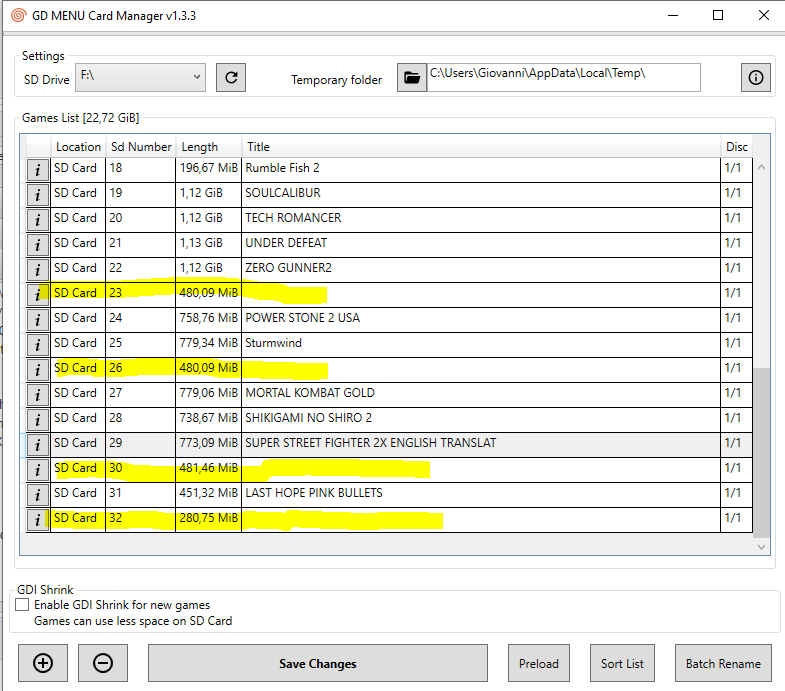Click the 738,67 MiB length cell
The height and width of the screenshot is (691, 785).
point(209,420)
